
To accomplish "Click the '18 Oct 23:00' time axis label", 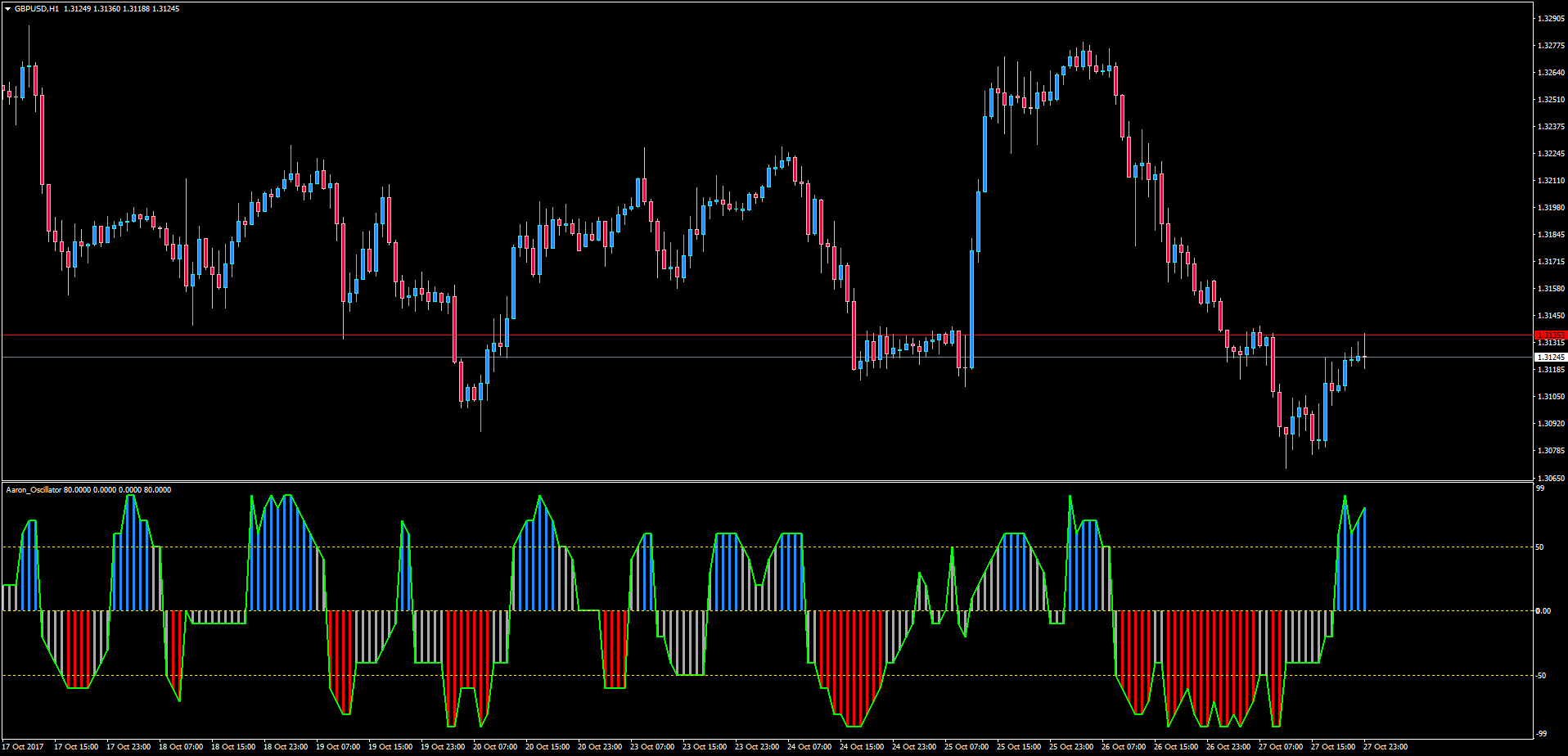I will point(286,746).
